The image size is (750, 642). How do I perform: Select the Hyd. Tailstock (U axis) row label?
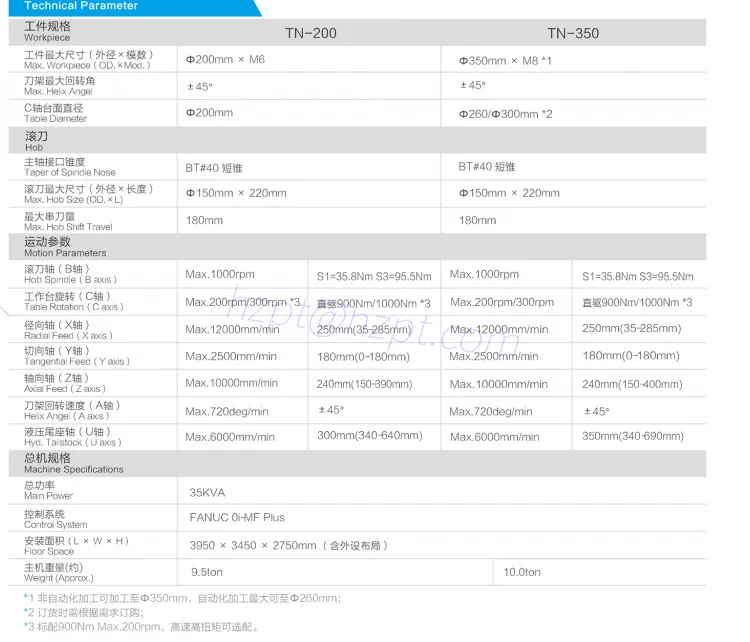coord(73,436)
